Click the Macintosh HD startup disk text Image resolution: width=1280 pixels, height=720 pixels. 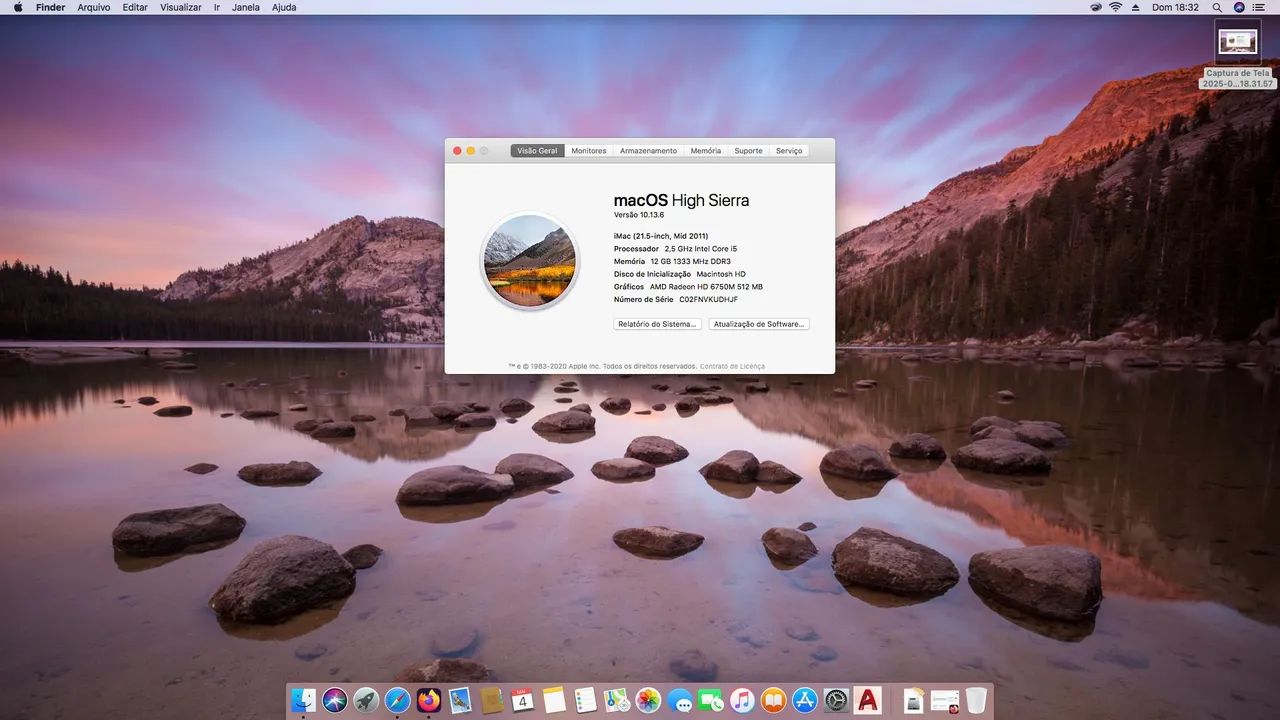[x=721, y=274]
